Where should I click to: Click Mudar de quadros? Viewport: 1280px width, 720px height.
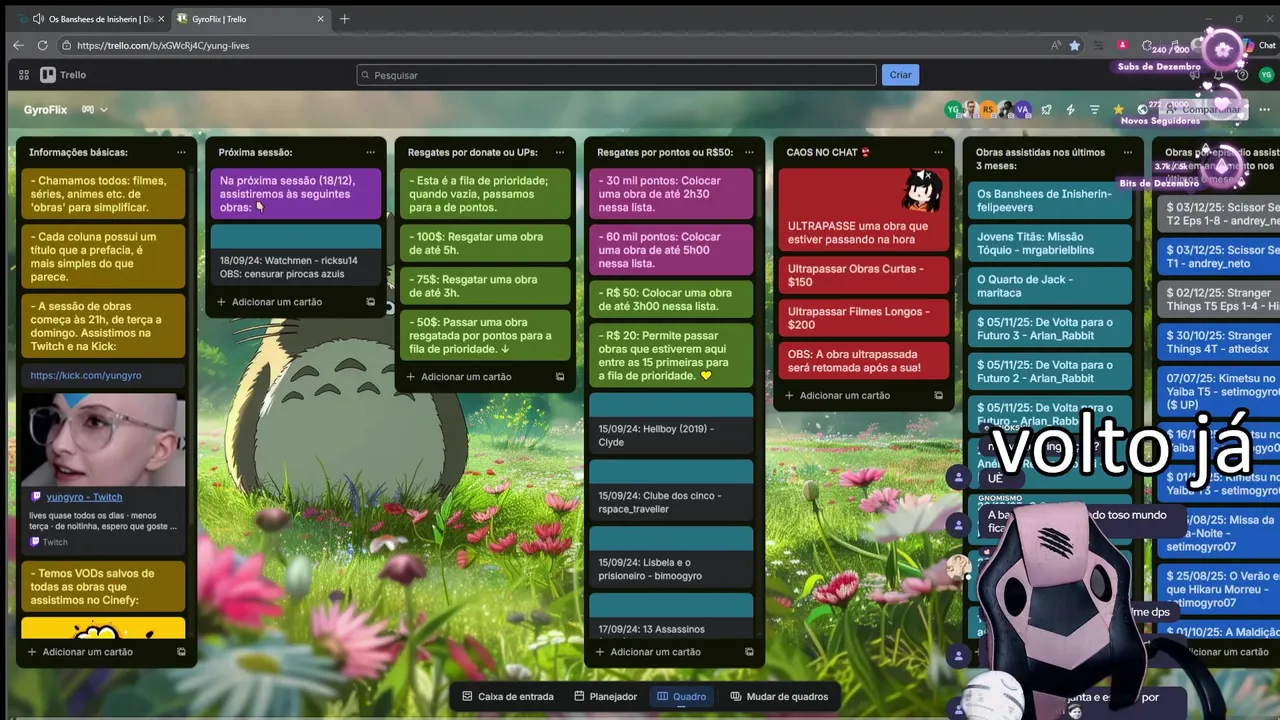click(779, 696)
